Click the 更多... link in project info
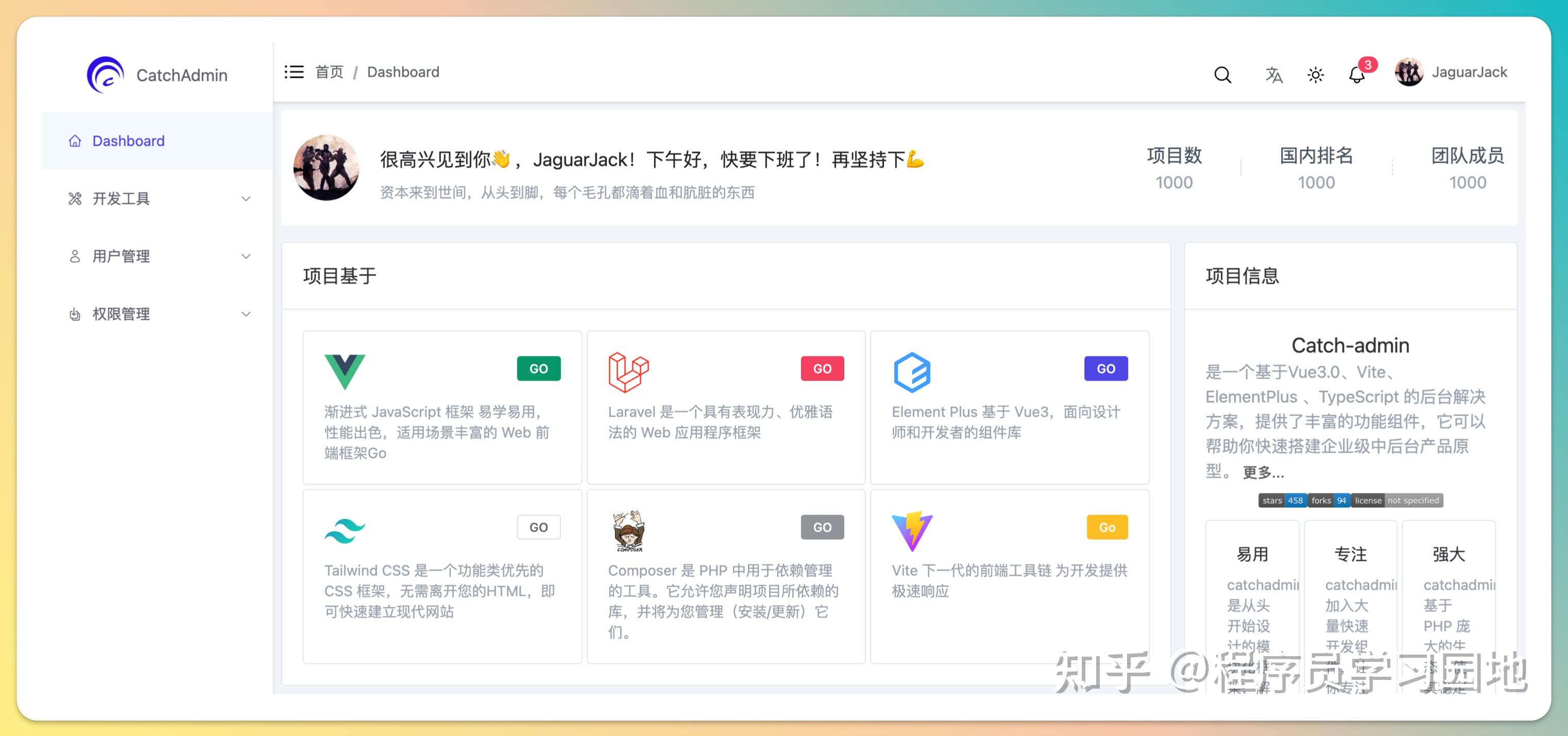The width and height of the screenshot is (1568, 736). 1263,472
